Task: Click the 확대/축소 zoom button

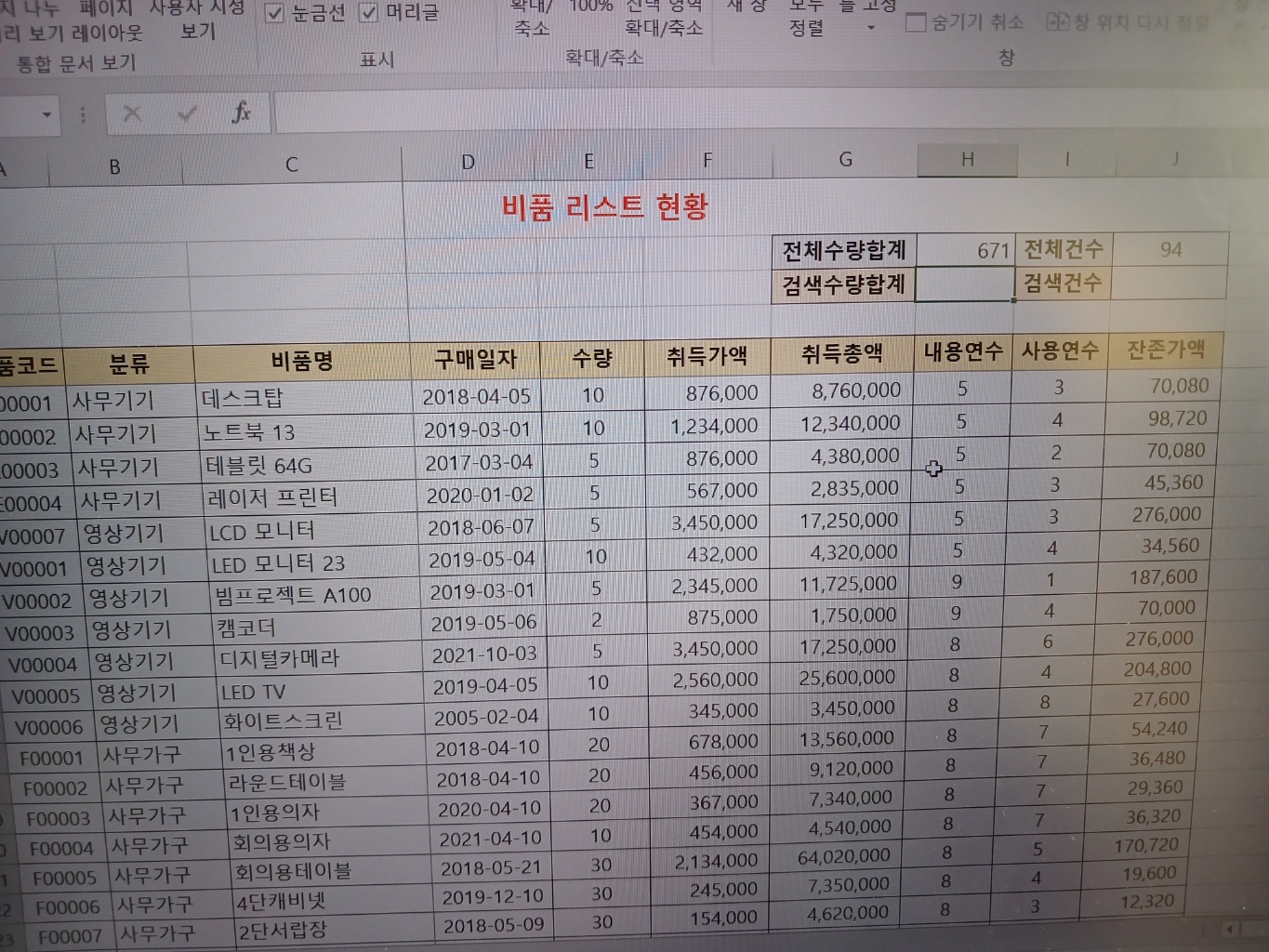Action: click(532, 19)
